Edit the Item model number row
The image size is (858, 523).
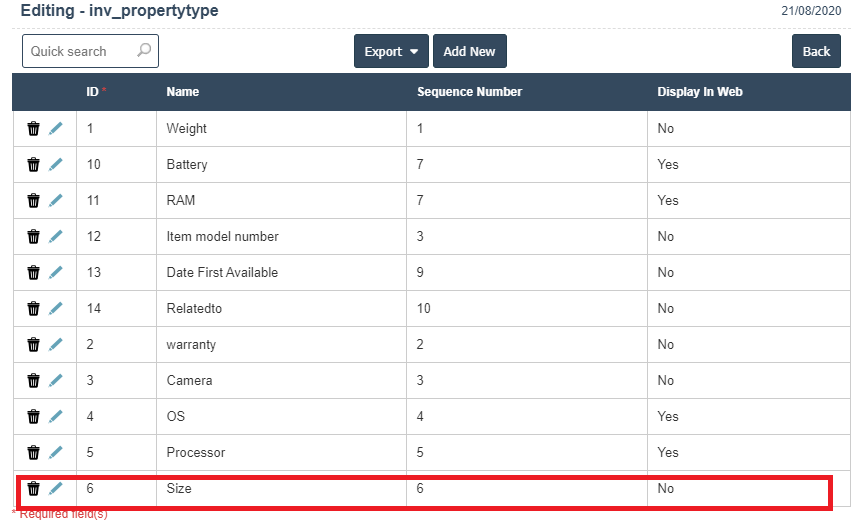56,236
